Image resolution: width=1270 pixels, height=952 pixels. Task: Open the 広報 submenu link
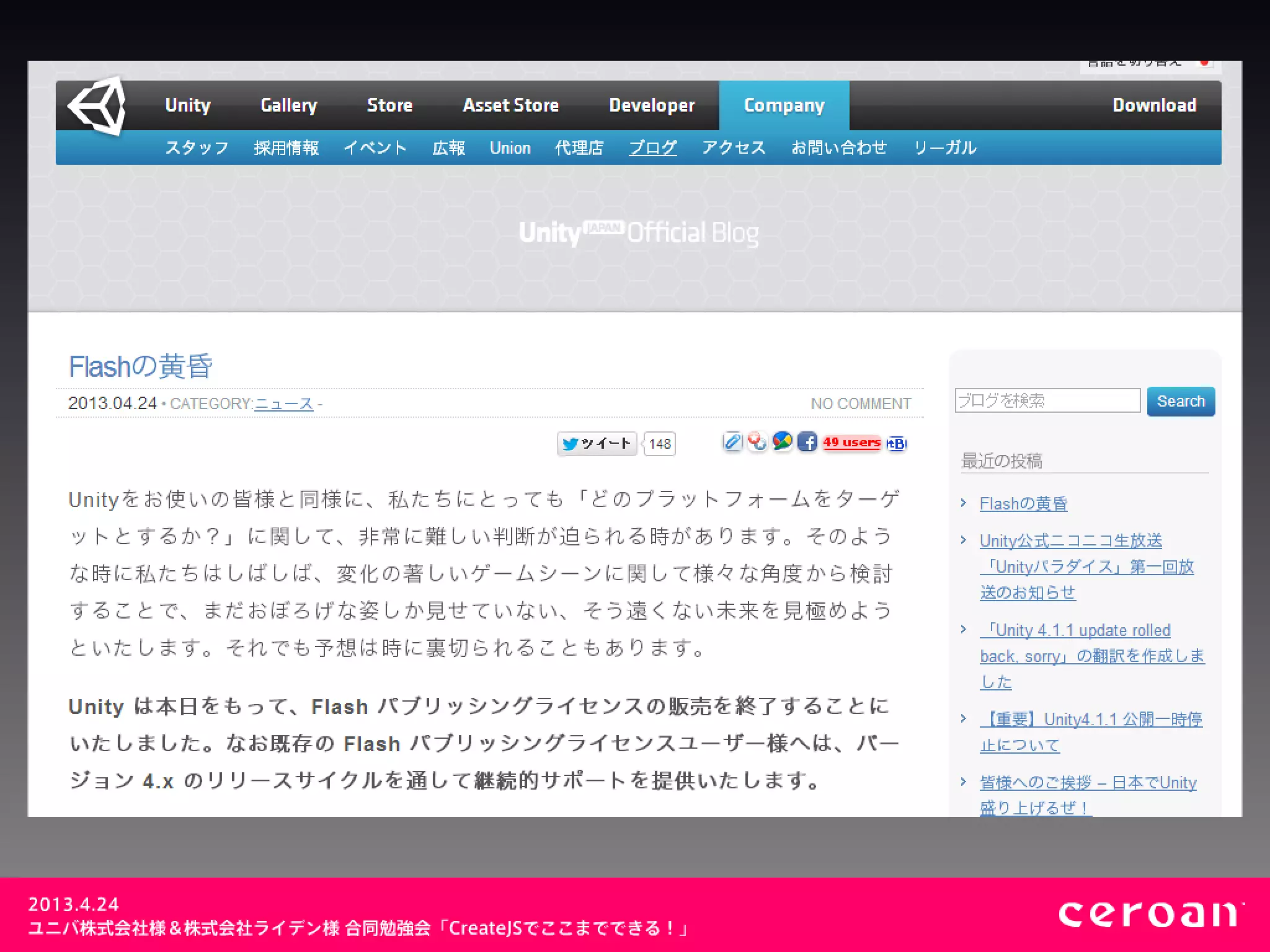448,148
